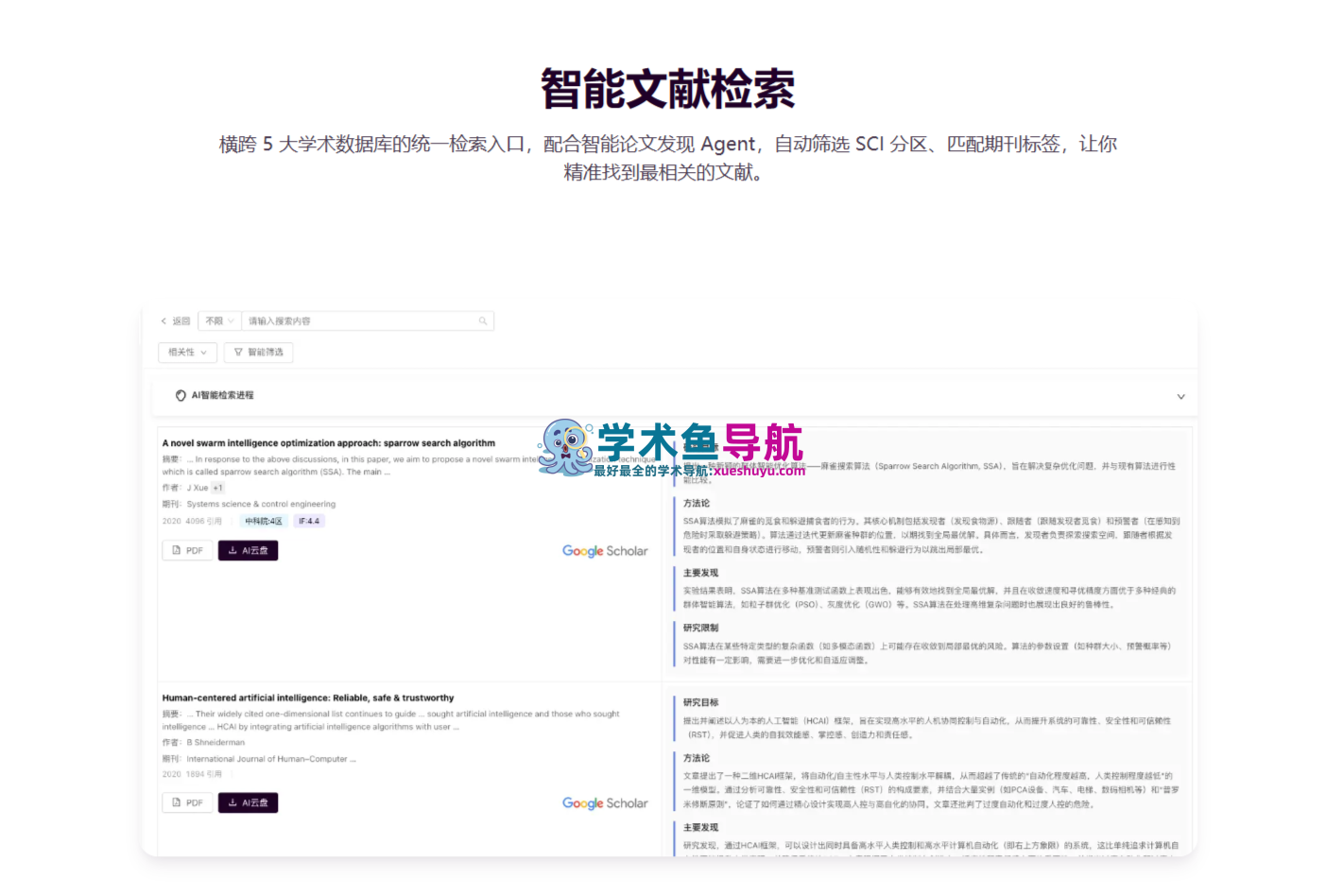Click the AI智能检索进程 status icon
This screenshot has width=1343, height=896.
(x=180, y=396)
